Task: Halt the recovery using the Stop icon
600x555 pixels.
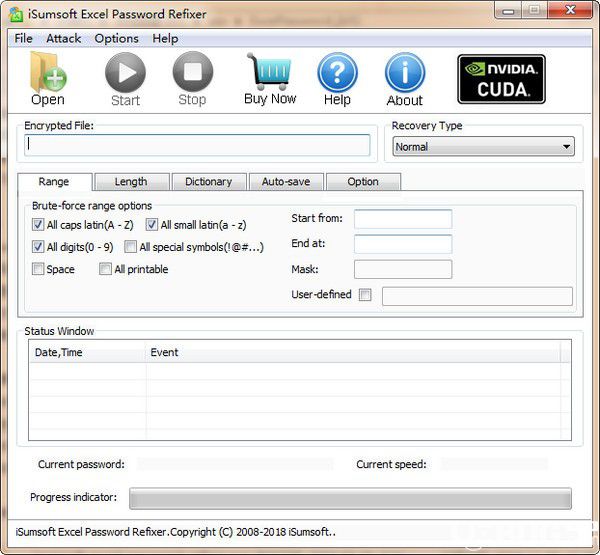Action: 192,79
